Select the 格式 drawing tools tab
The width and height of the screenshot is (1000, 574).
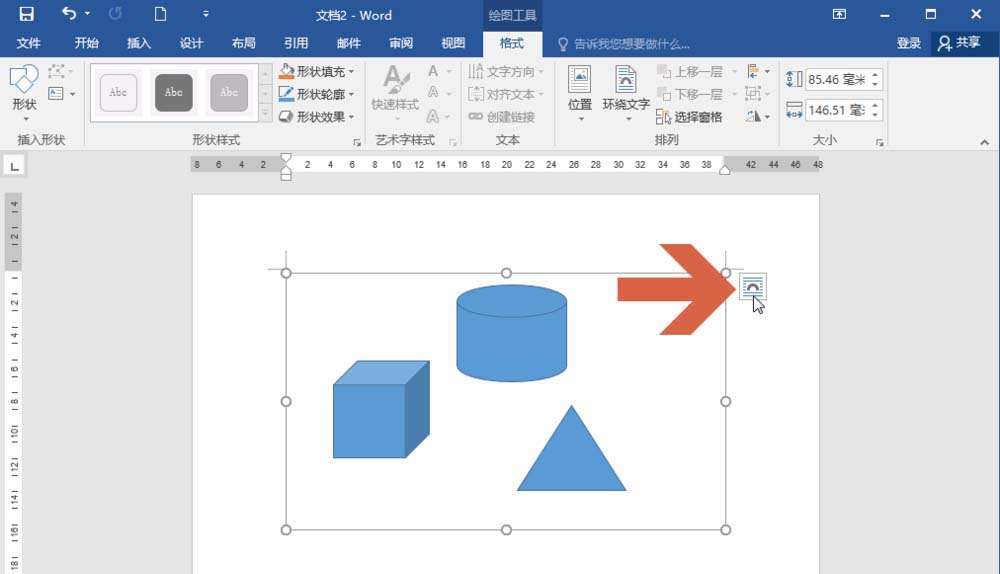[x=512, y=43]
